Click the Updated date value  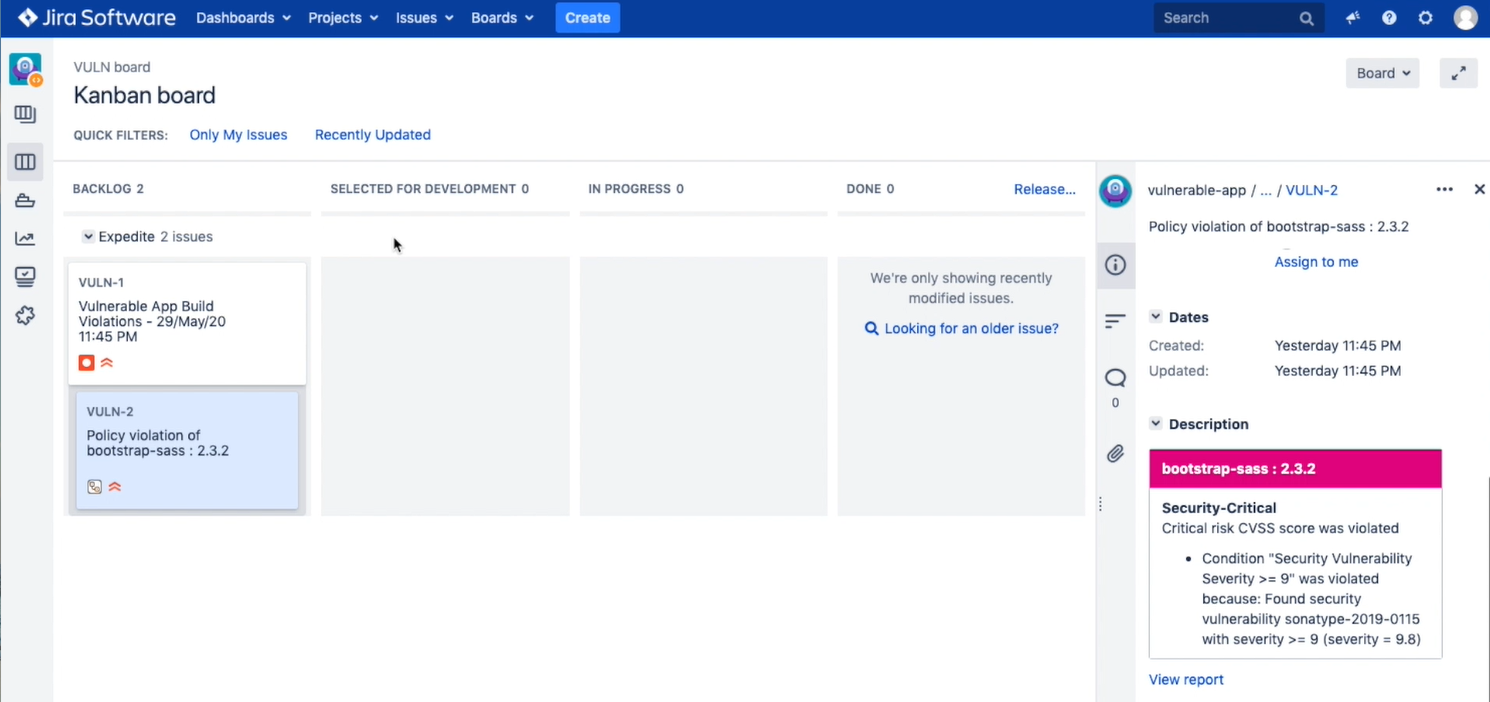pos(1338,371)
